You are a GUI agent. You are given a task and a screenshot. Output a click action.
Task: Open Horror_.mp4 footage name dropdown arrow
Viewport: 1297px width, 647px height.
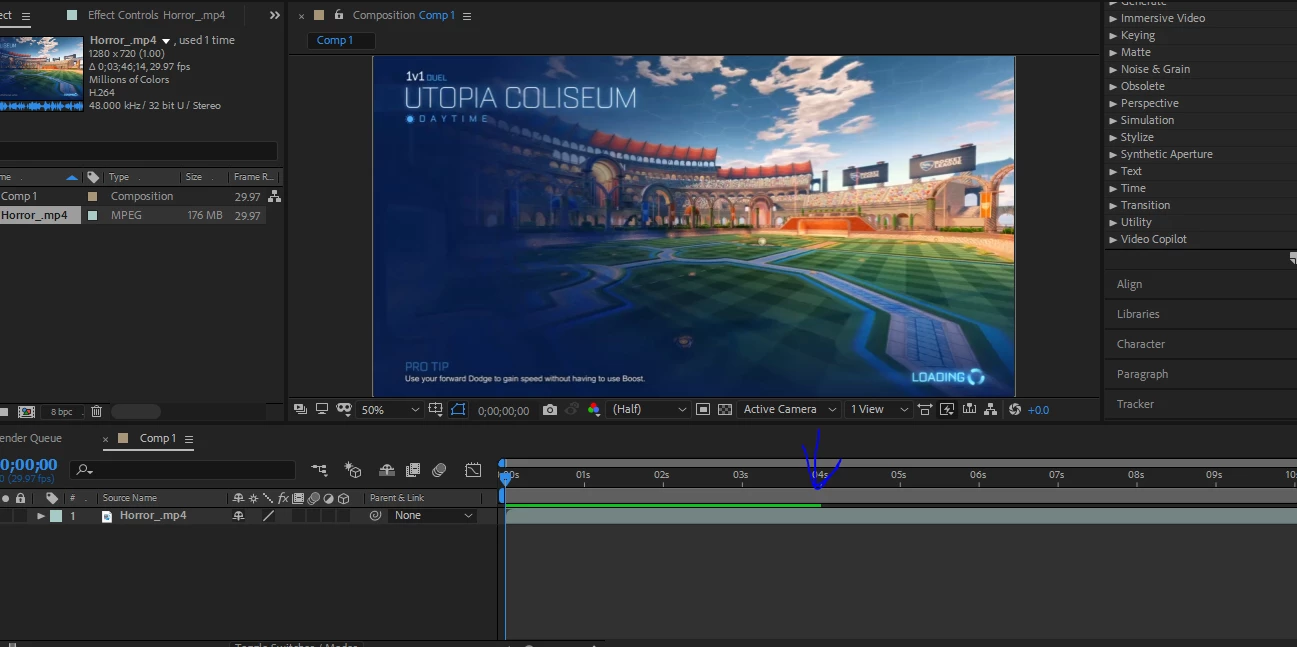(167, 41)
